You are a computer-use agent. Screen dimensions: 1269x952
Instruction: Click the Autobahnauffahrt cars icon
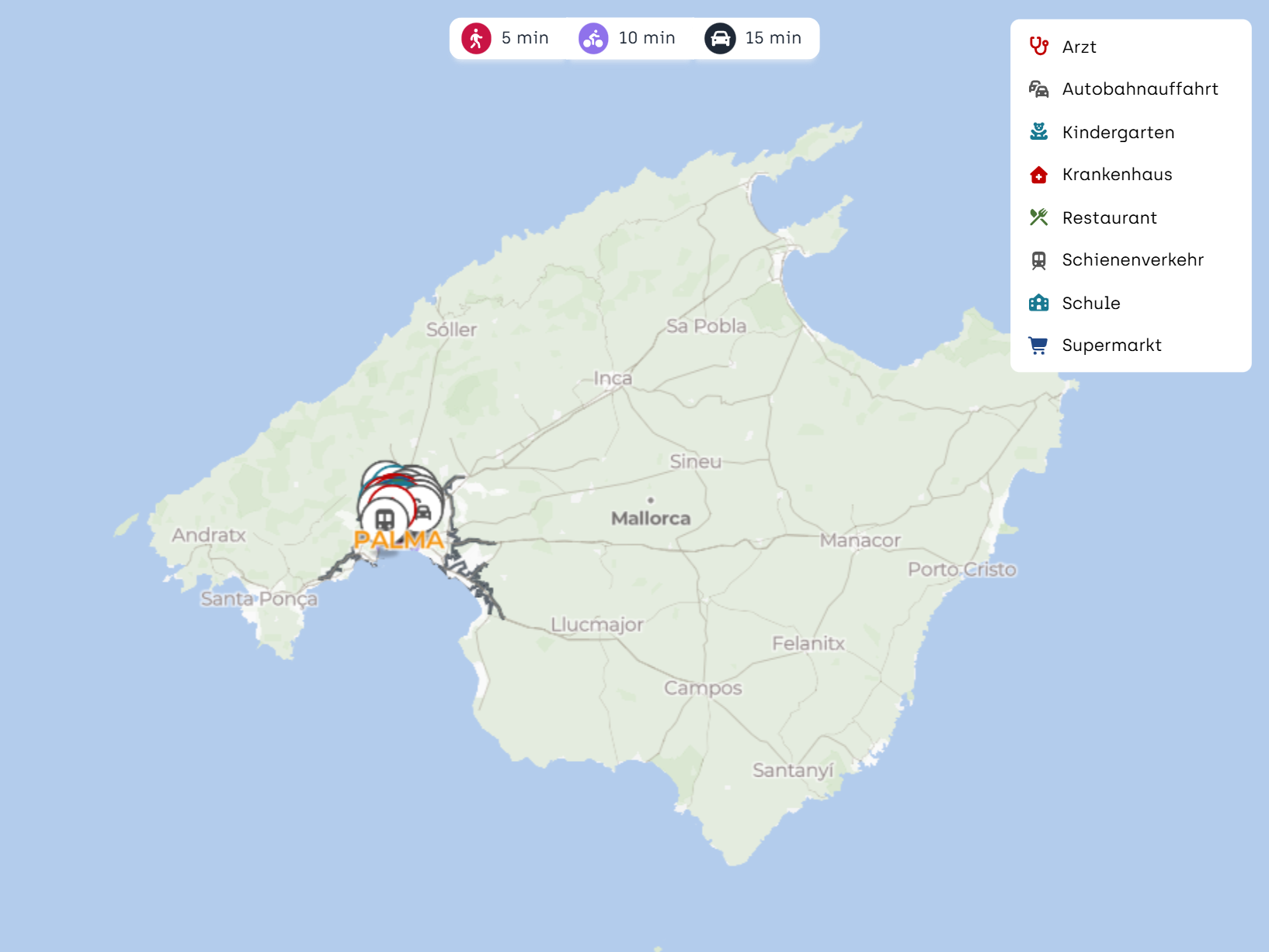click(1038, 89)
